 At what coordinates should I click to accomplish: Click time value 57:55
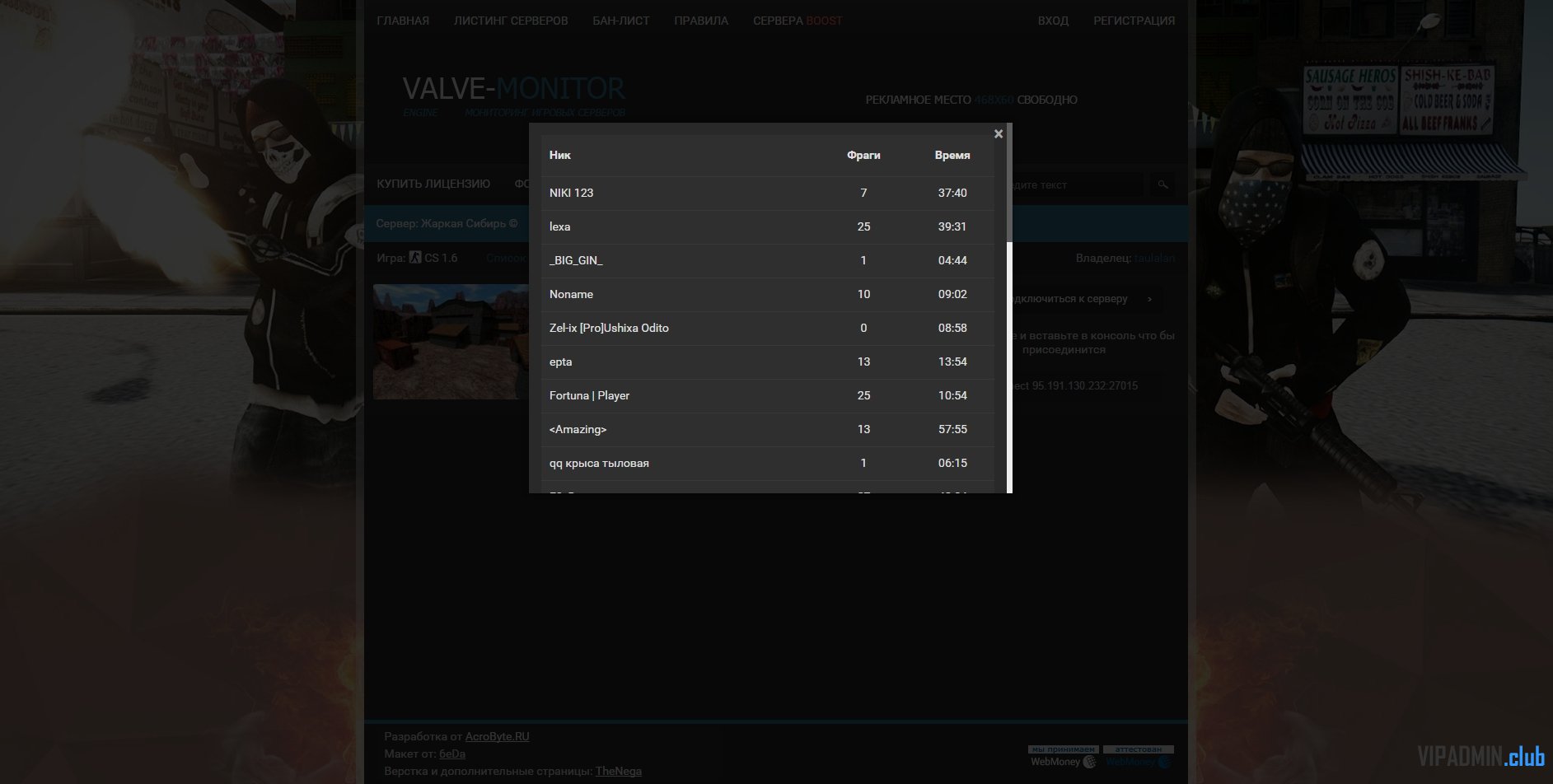(952, 429)
